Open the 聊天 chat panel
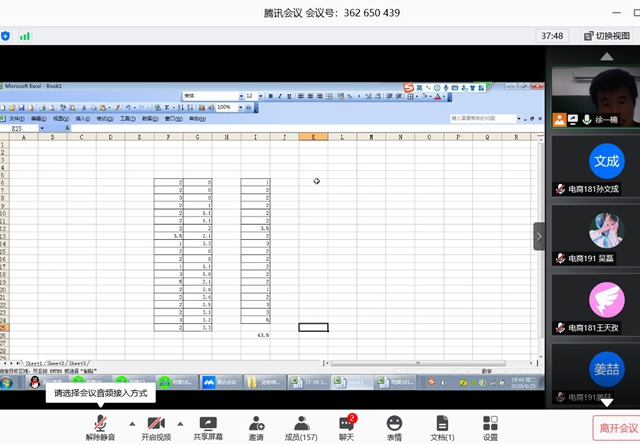Image resolution: width=640 pixels, height=444 pixels. click(x=346, y=426)
